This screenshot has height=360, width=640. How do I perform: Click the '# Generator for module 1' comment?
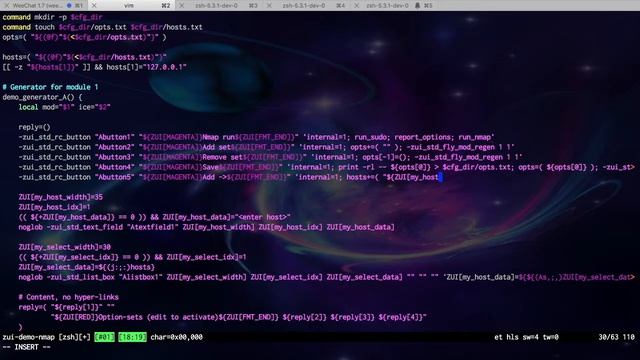(50, 87)
